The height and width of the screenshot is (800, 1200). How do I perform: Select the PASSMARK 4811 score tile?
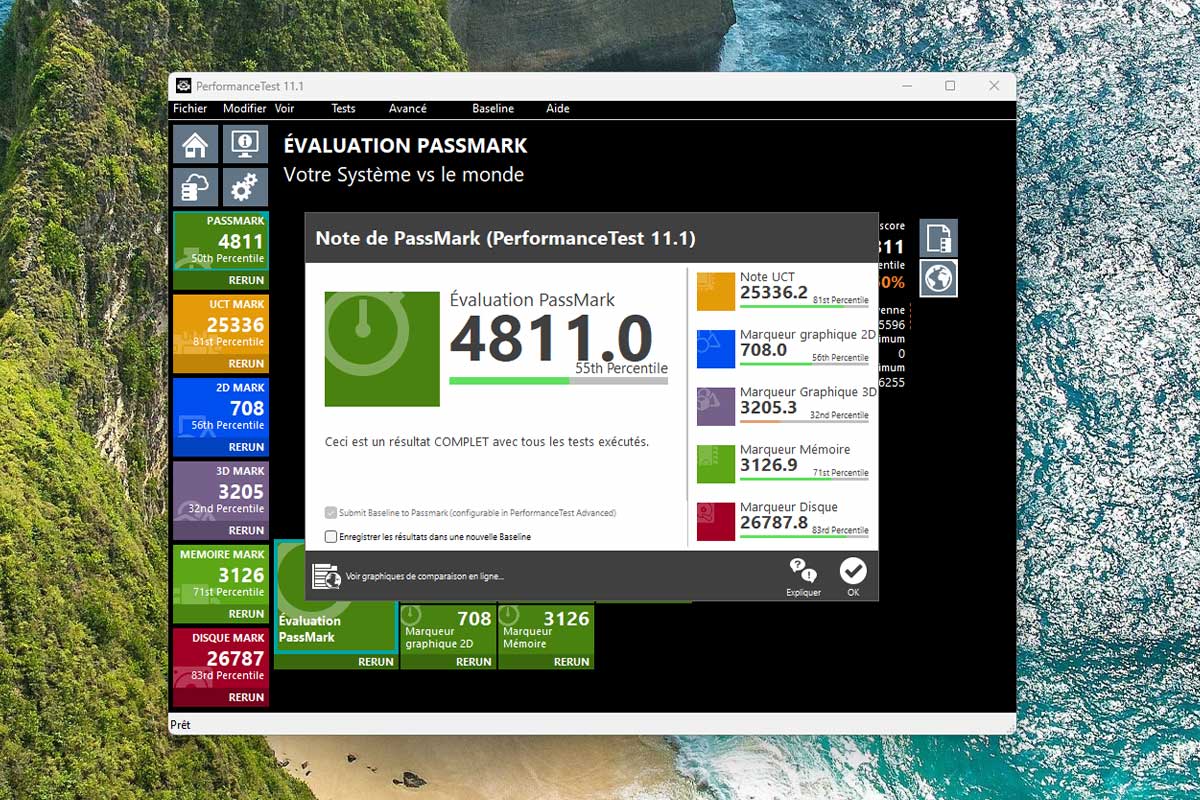click(x=221, y=241)
